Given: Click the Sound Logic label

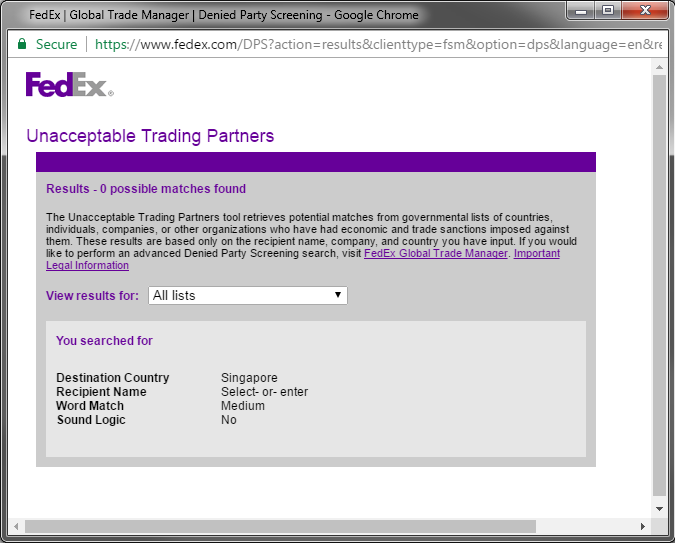Looking at the screenshot, I should (x=91, y=420).
